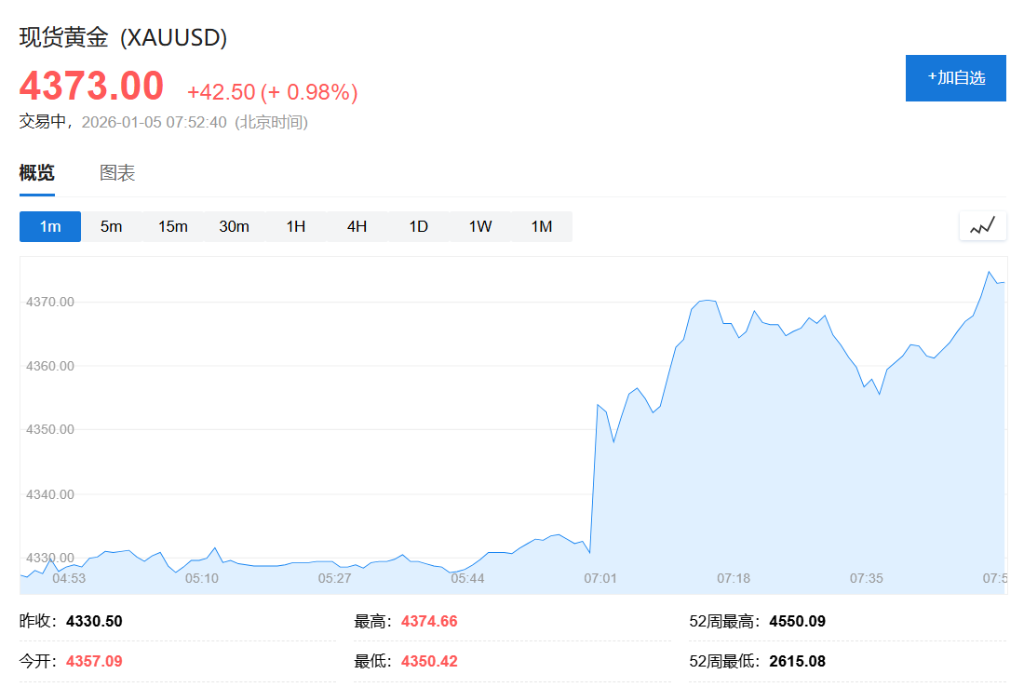Choose the 1M monthly timeframe

[x=541, y=226]
